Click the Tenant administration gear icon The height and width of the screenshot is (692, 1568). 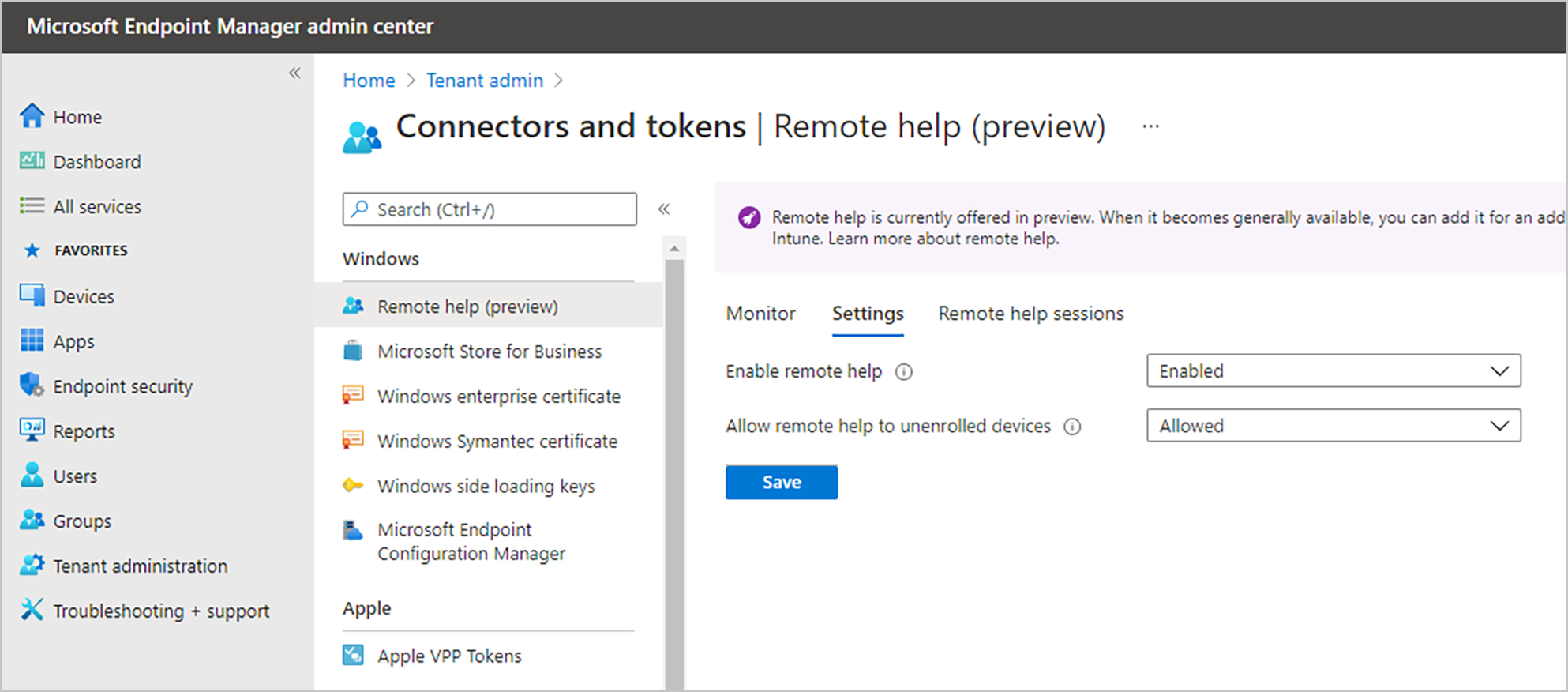32,565
